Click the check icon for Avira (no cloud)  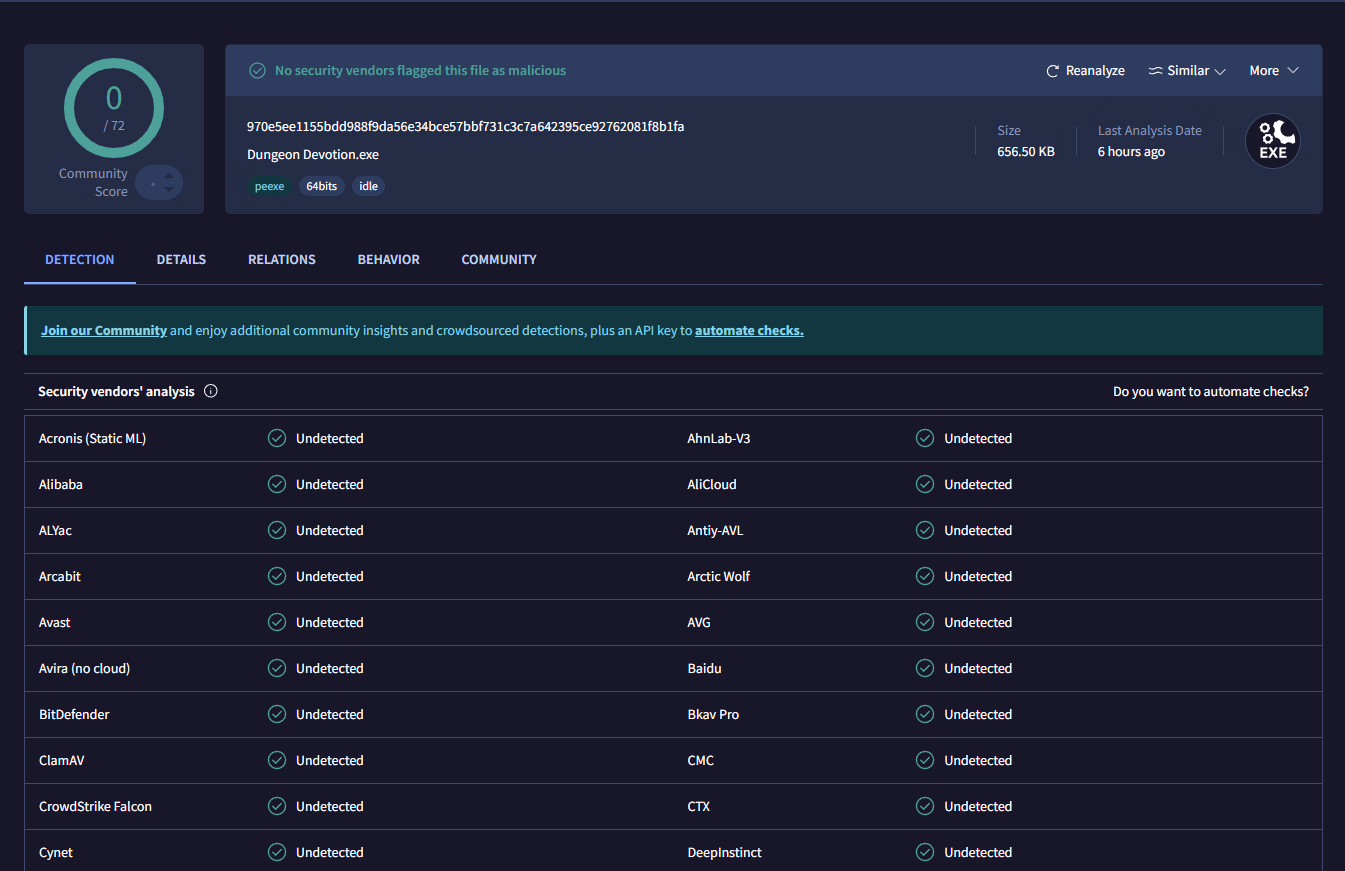tap(277, 668)
